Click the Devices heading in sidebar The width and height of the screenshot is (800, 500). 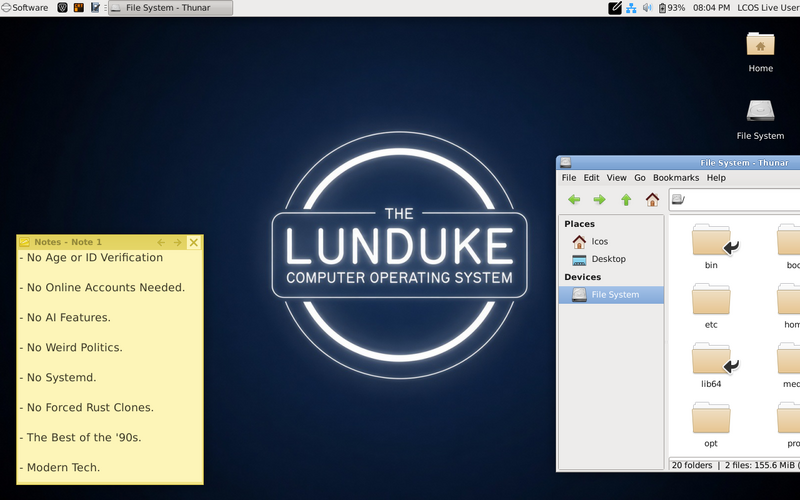[582, 277]
